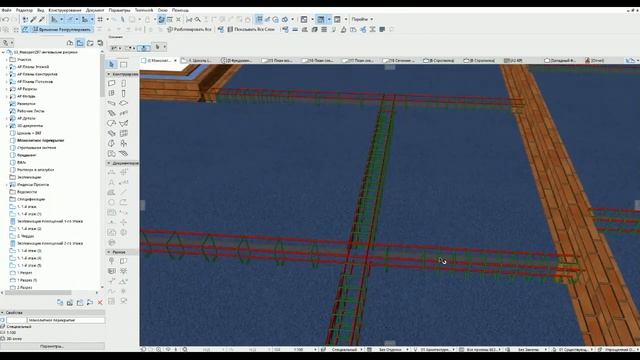
Task: Select the Window tool in the toolbox
Action: pyautogui.click(x=112, y=93)
